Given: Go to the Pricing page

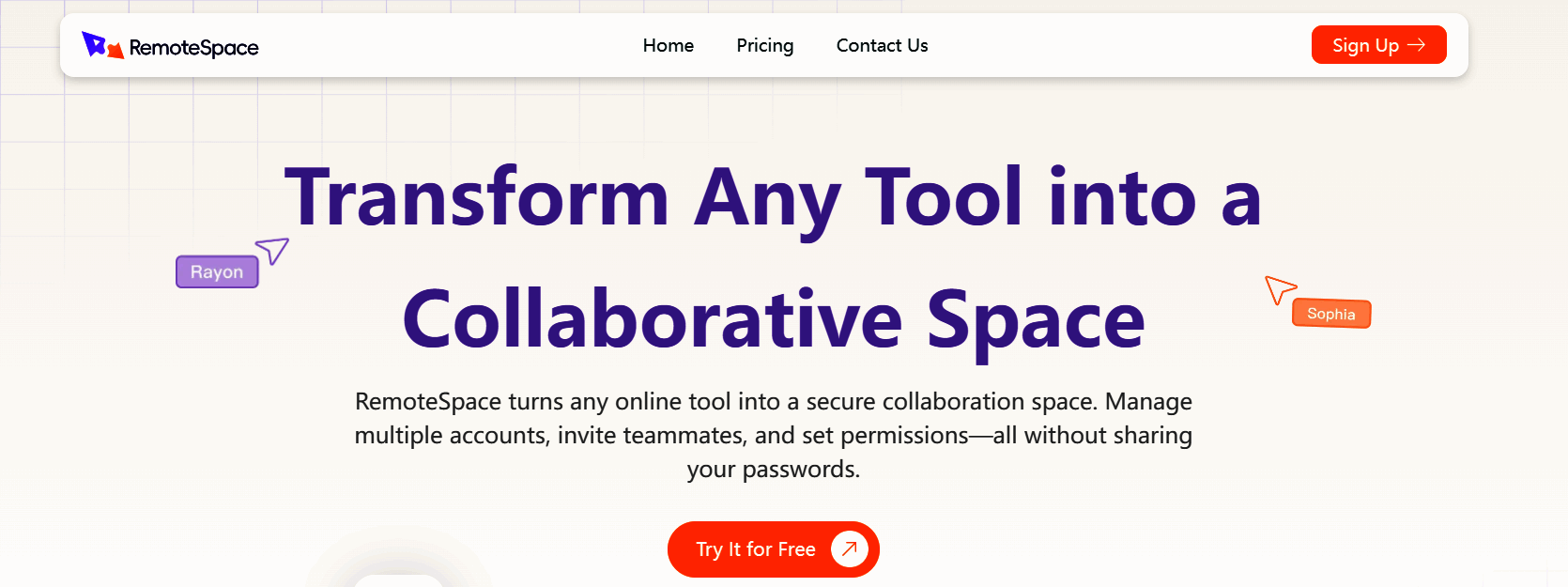Looking at the screenshot, I should (765, 45).
